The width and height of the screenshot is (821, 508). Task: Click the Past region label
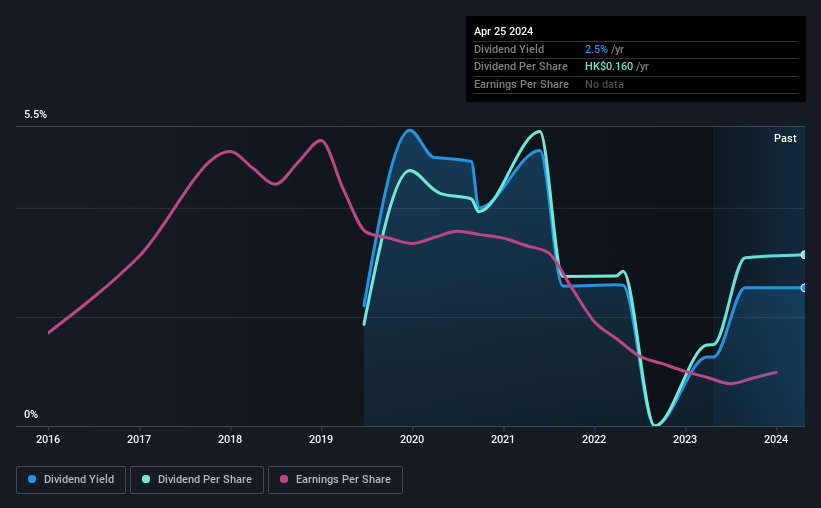[x=785, y=138]
